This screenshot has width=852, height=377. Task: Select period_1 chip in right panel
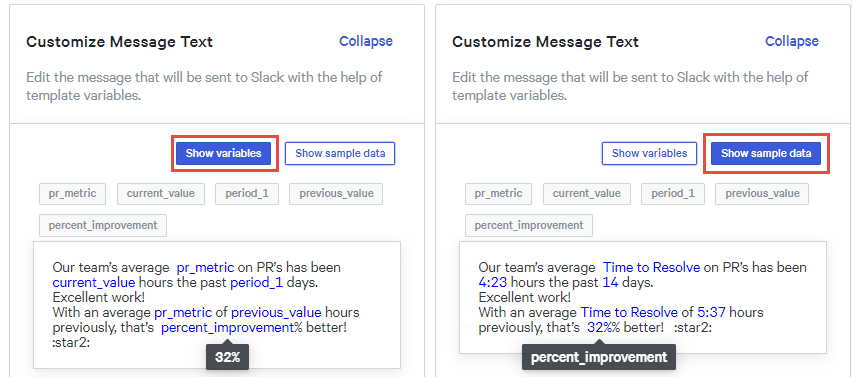coord(673,194)
